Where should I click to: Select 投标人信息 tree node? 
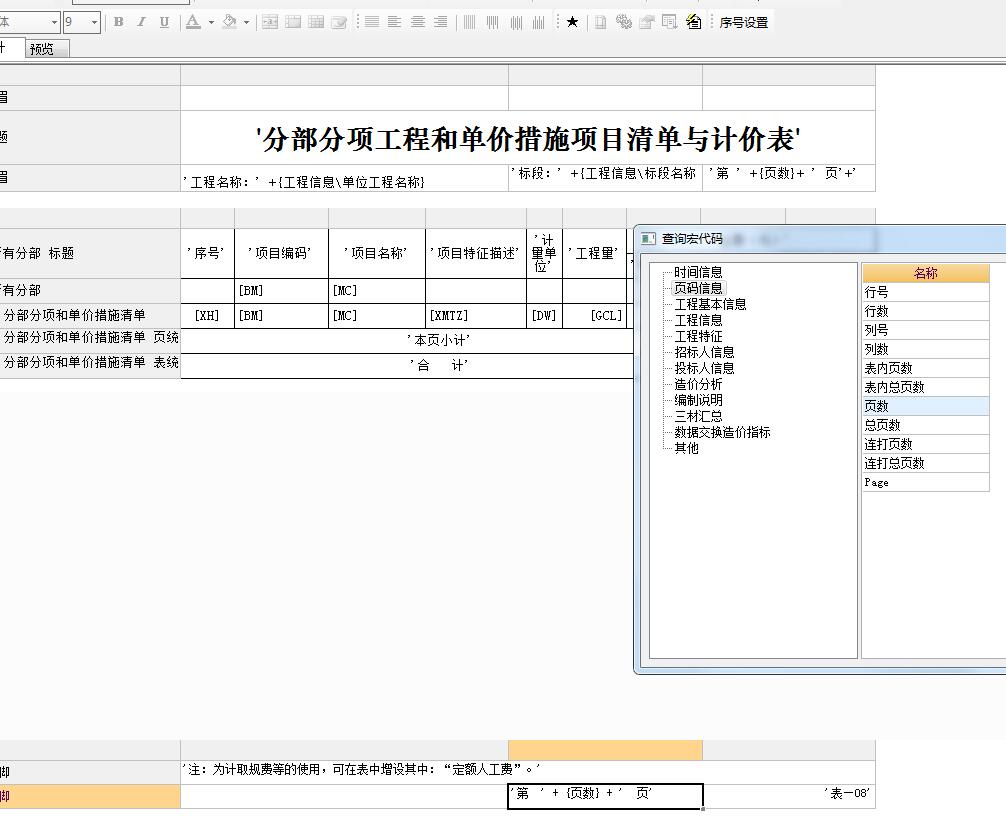[704, 368]
